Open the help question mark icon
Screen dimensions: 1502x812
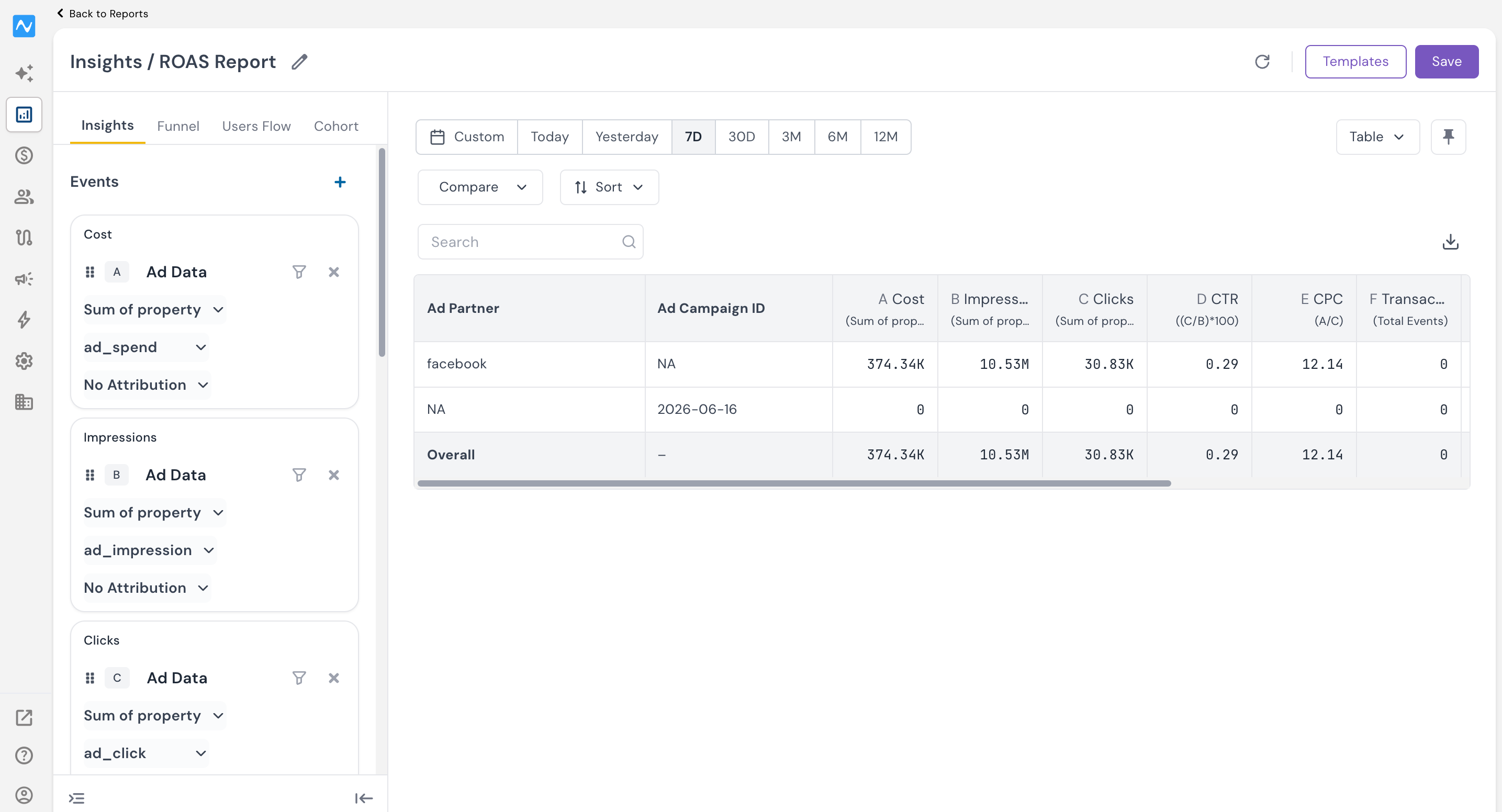tap(24, 755)
